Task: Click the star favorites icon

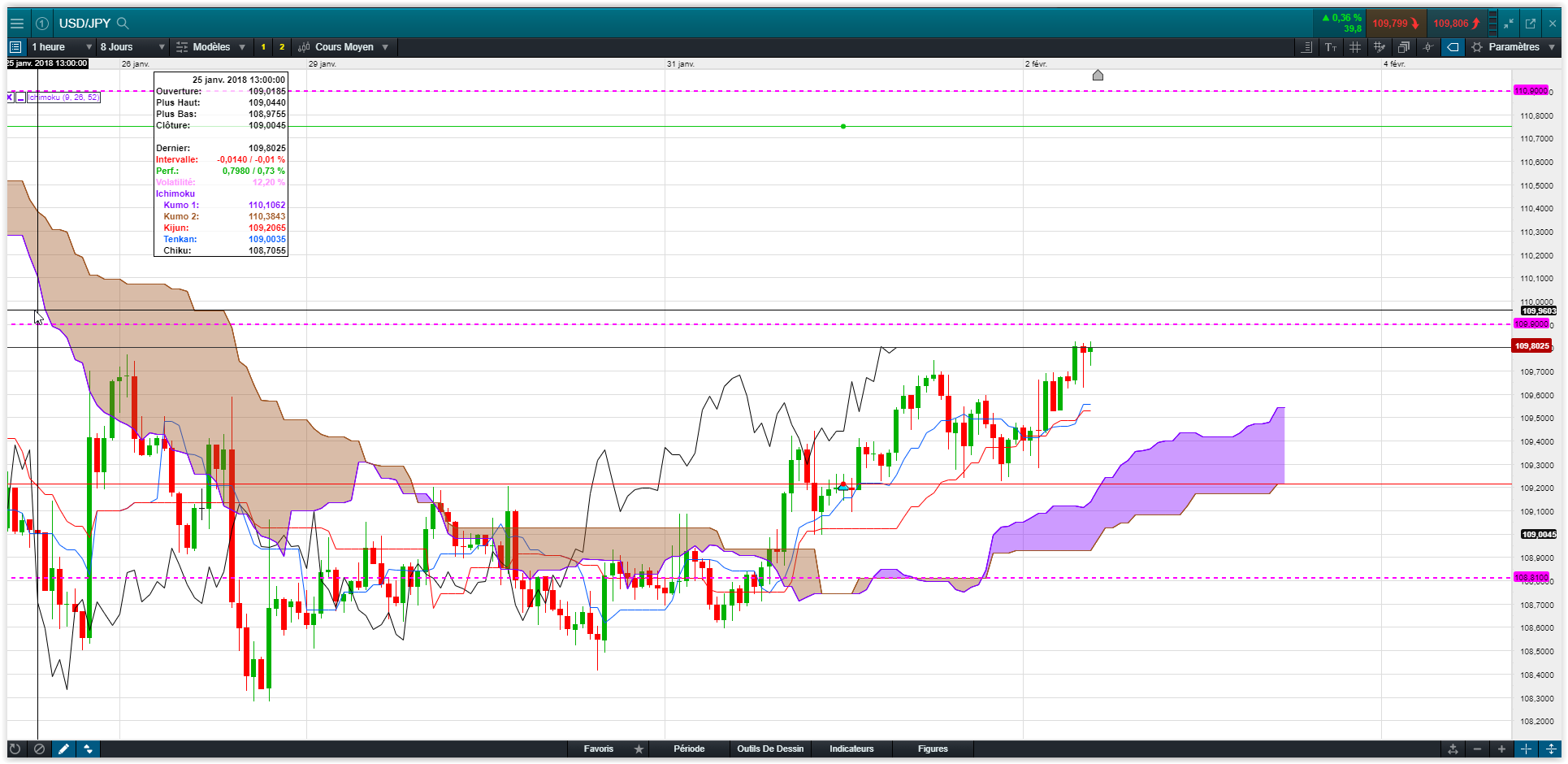Action: click(639, 749)
